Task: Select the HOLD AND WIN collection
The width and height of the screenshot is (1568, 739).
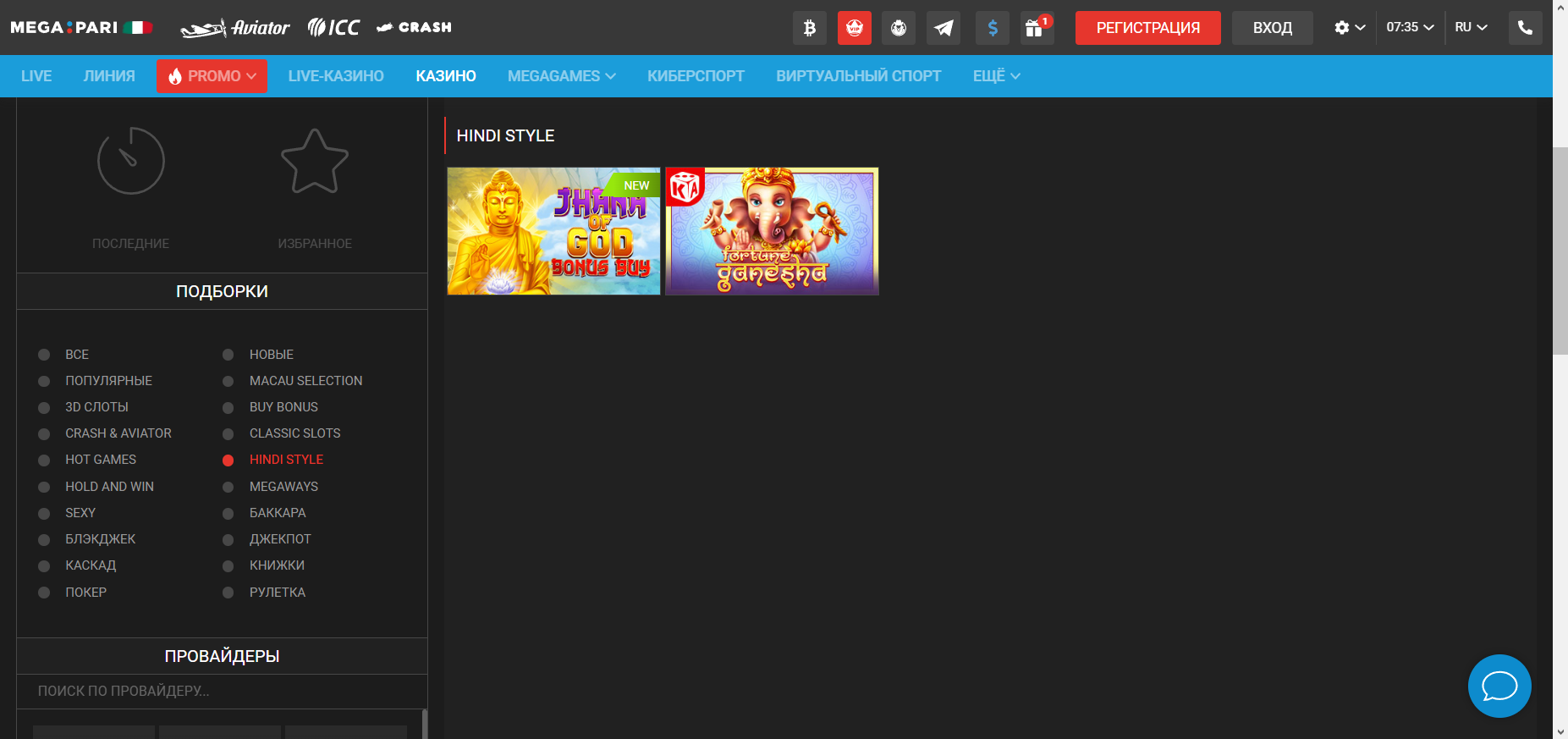Action: pos(109,487)
